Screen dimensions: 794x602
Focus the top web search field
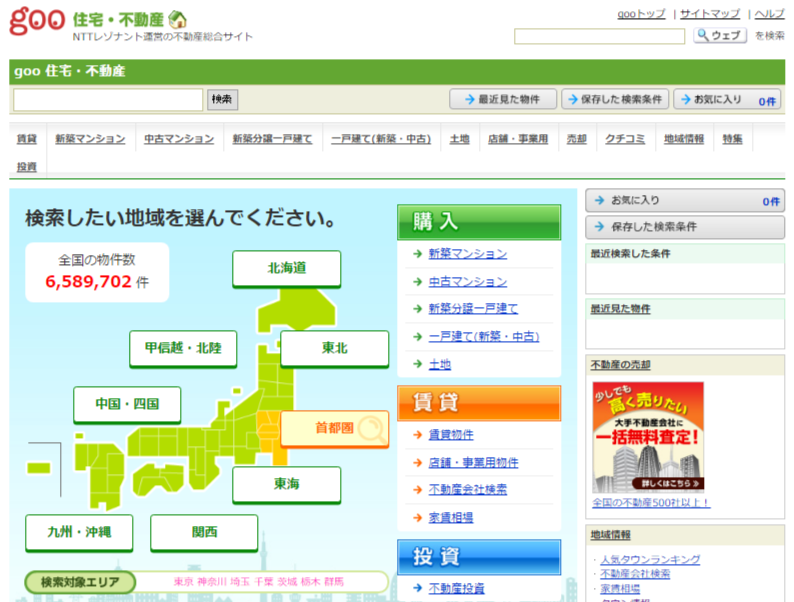(599, 36)
